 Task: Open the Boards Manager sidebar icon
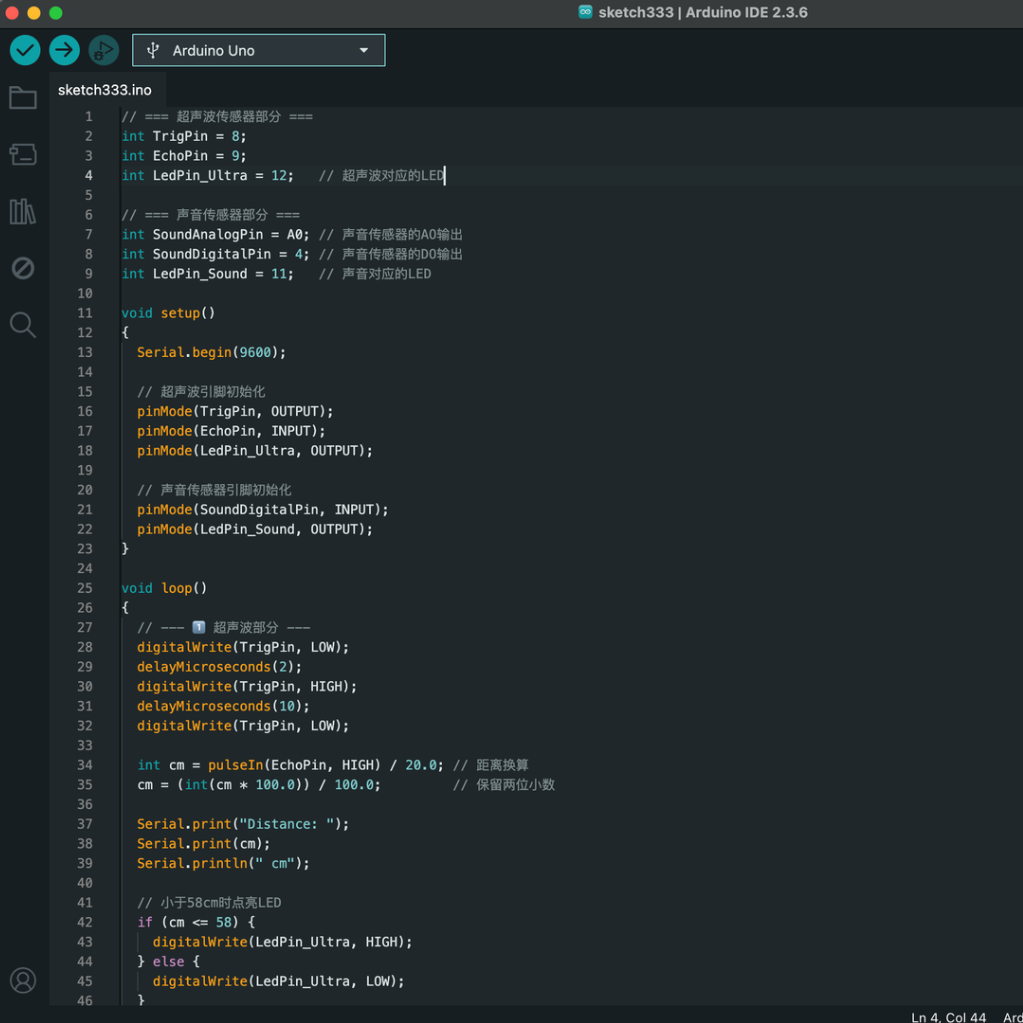pyautogui.click(x=22, y=153)
